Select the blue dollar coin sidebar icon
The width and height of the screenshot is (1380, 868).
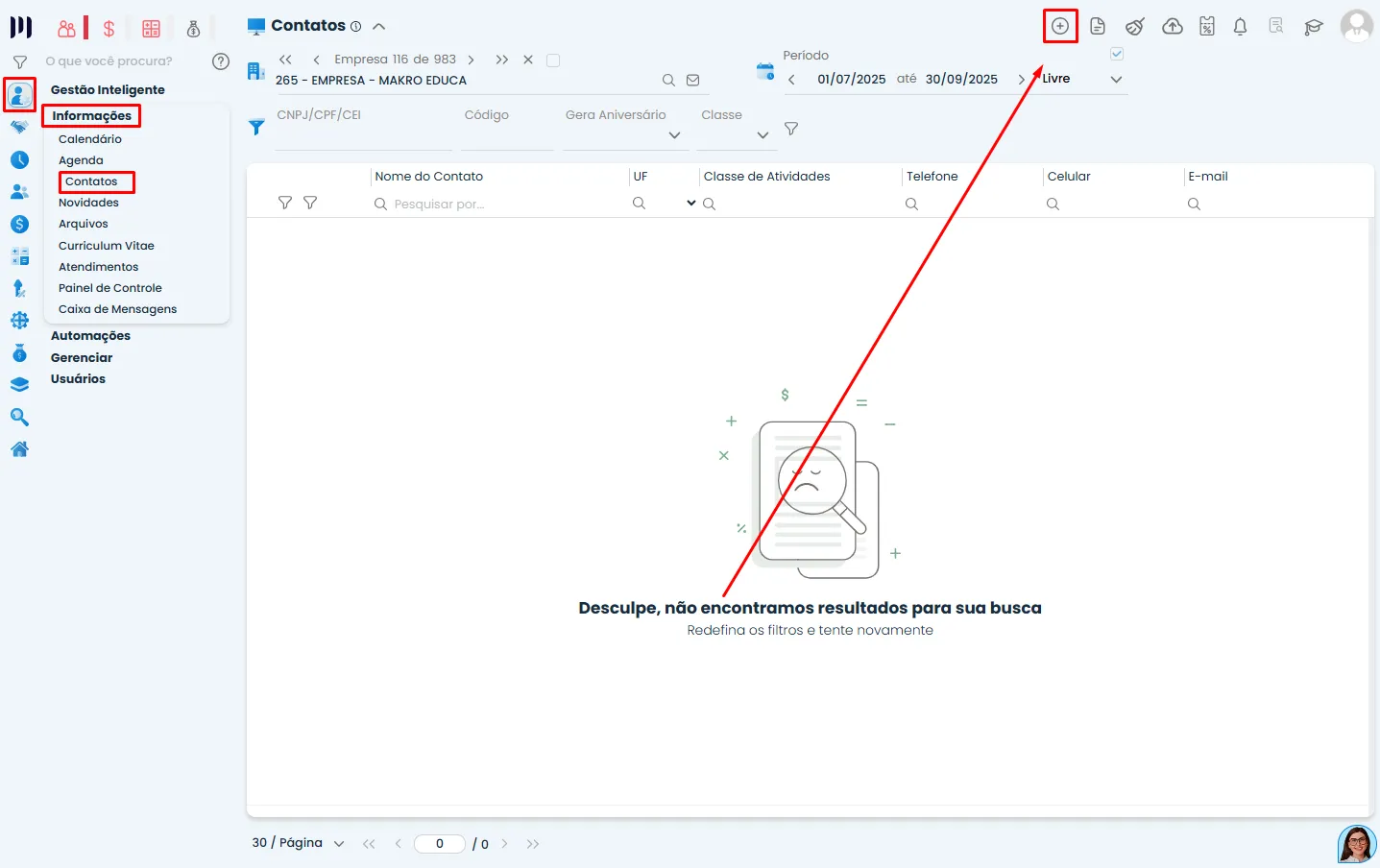[x=19, y=224]
